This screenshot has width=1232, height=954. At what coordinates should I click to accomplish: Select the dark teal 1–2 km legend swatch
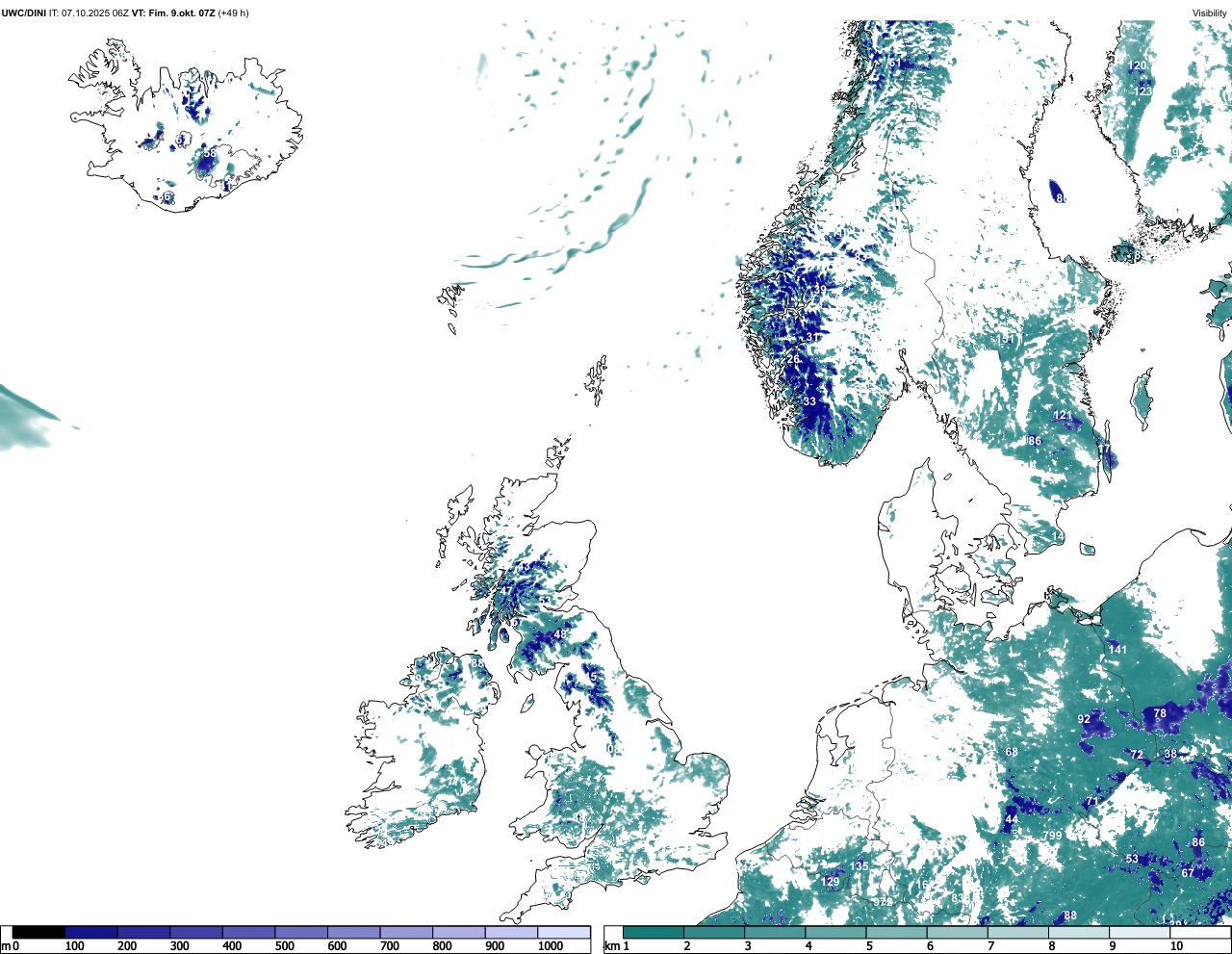click(x=654, y=932)
